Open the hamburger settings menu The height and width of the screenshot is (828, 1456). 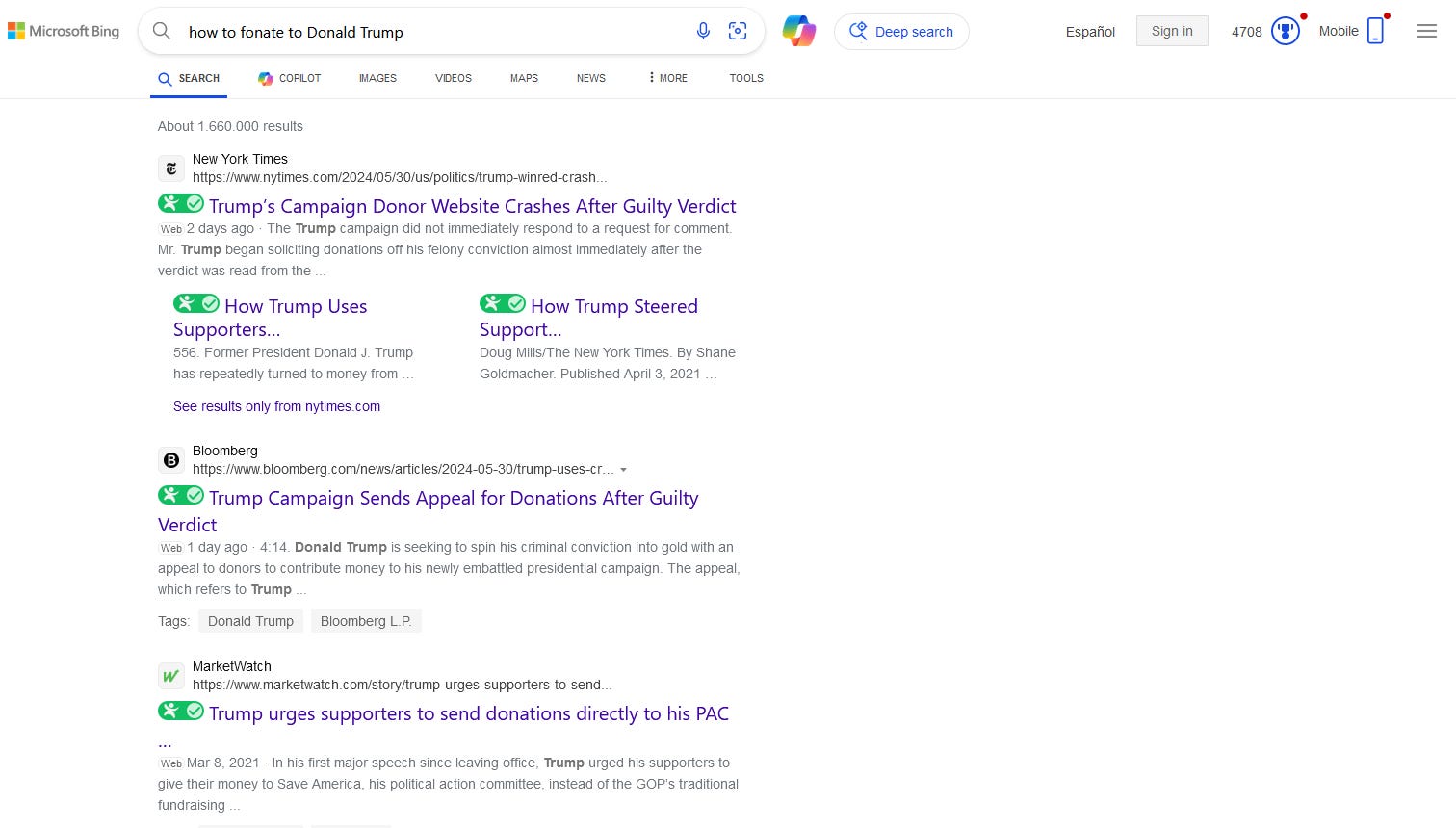coord(1427,31)
